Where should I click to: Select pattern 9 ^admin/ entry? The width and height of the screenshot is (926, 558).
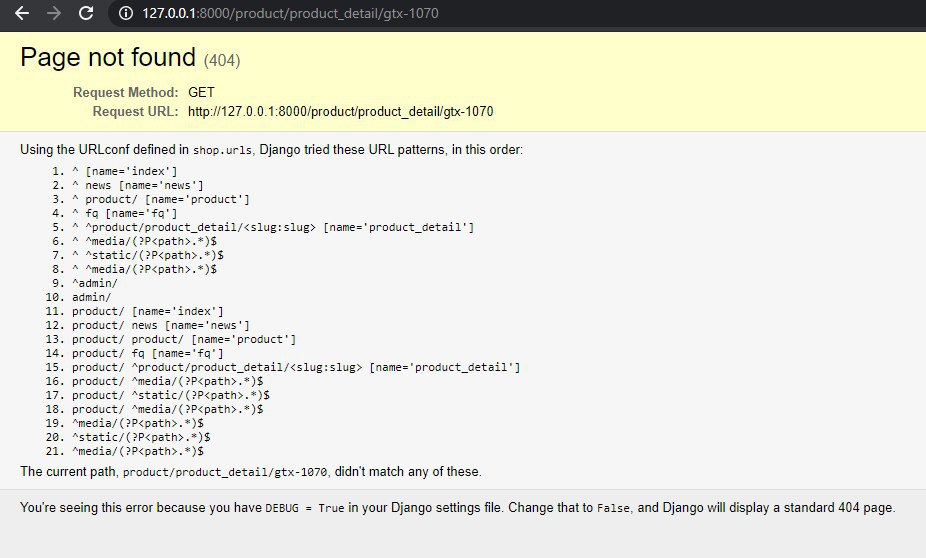94,283
